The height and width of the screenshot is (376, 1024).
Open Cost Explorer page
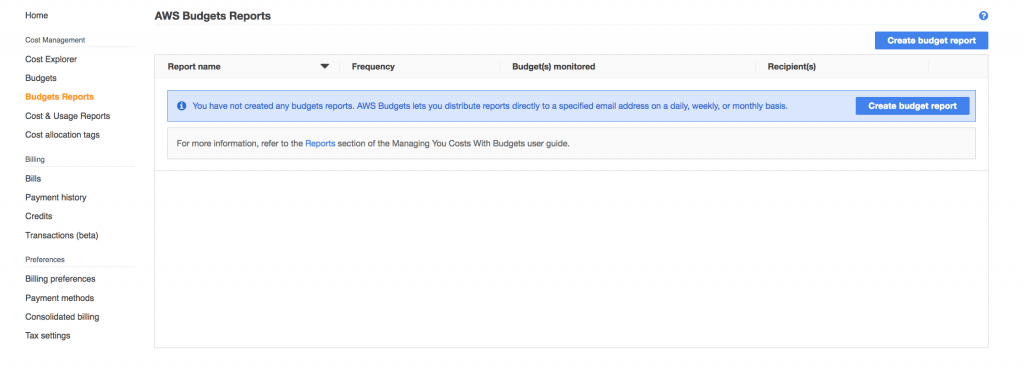[51, 59]
